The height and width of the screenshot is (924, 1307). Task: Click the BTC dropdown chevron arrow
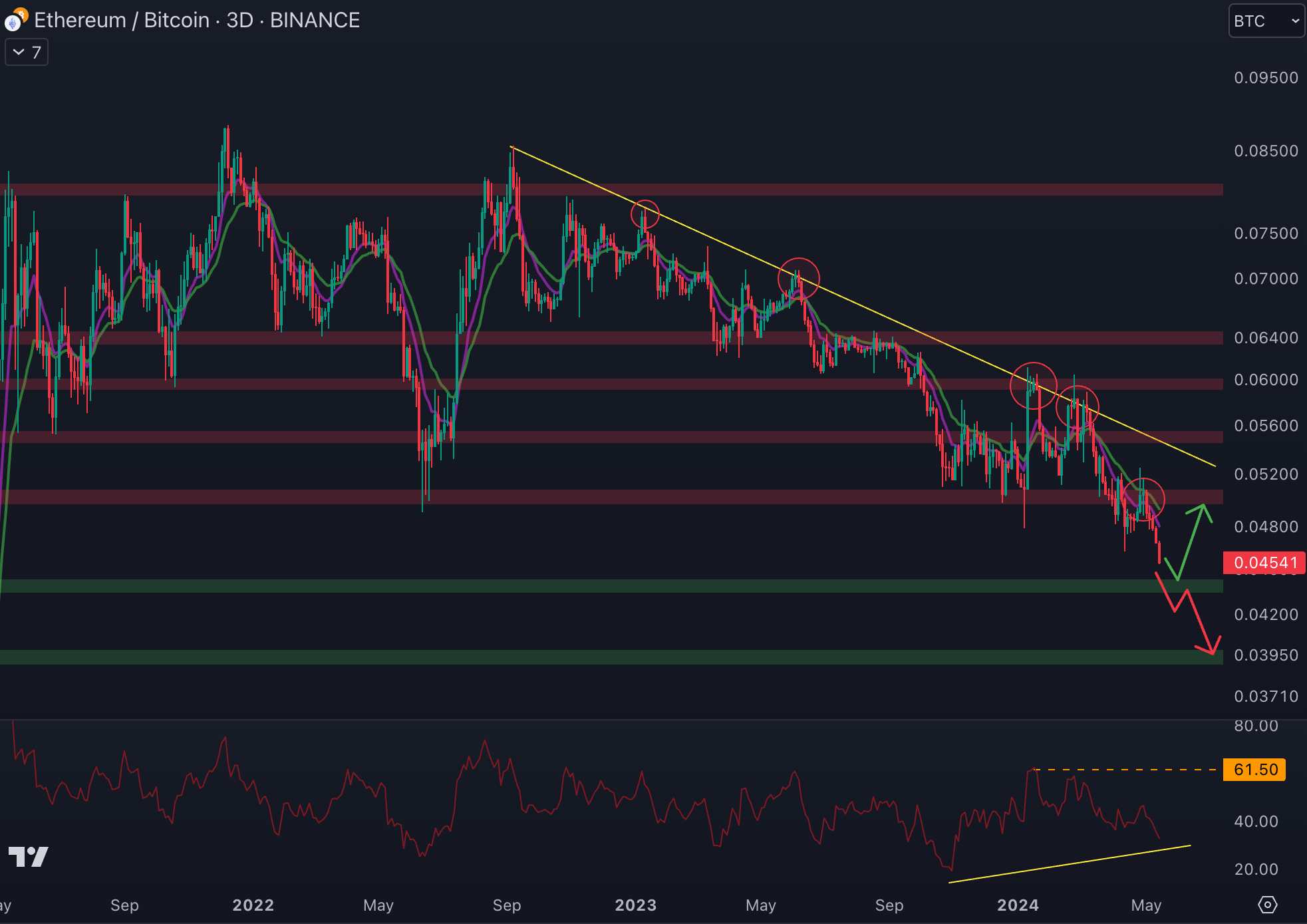(1295, 21)
